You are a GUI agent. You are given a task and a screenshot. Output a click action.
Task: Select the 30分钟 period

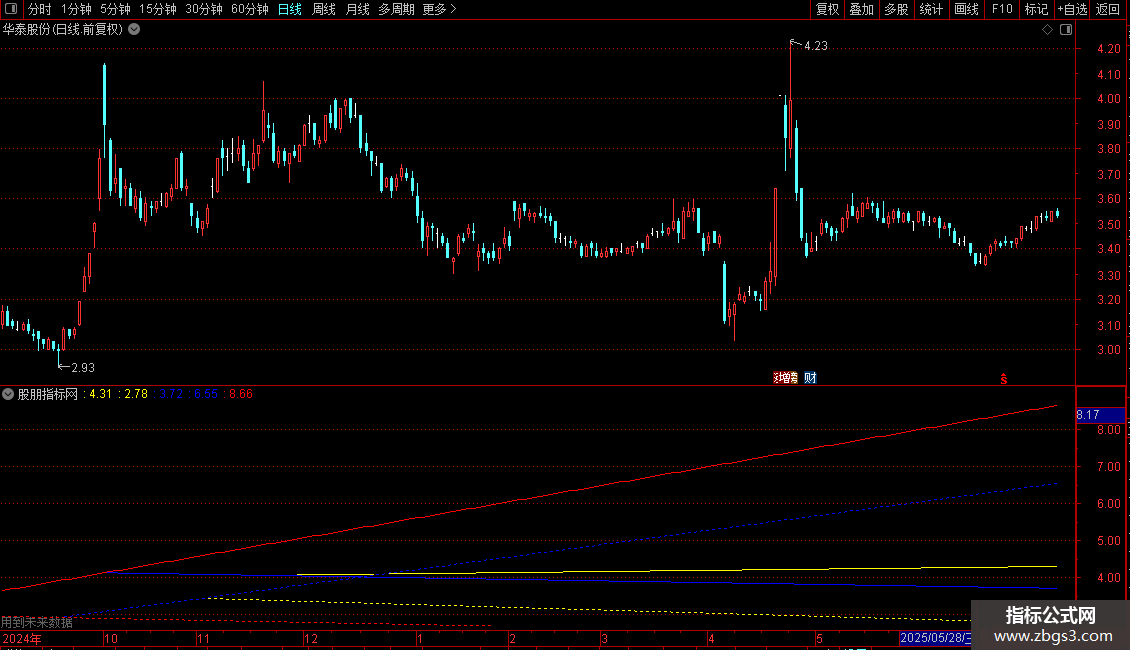204,9
